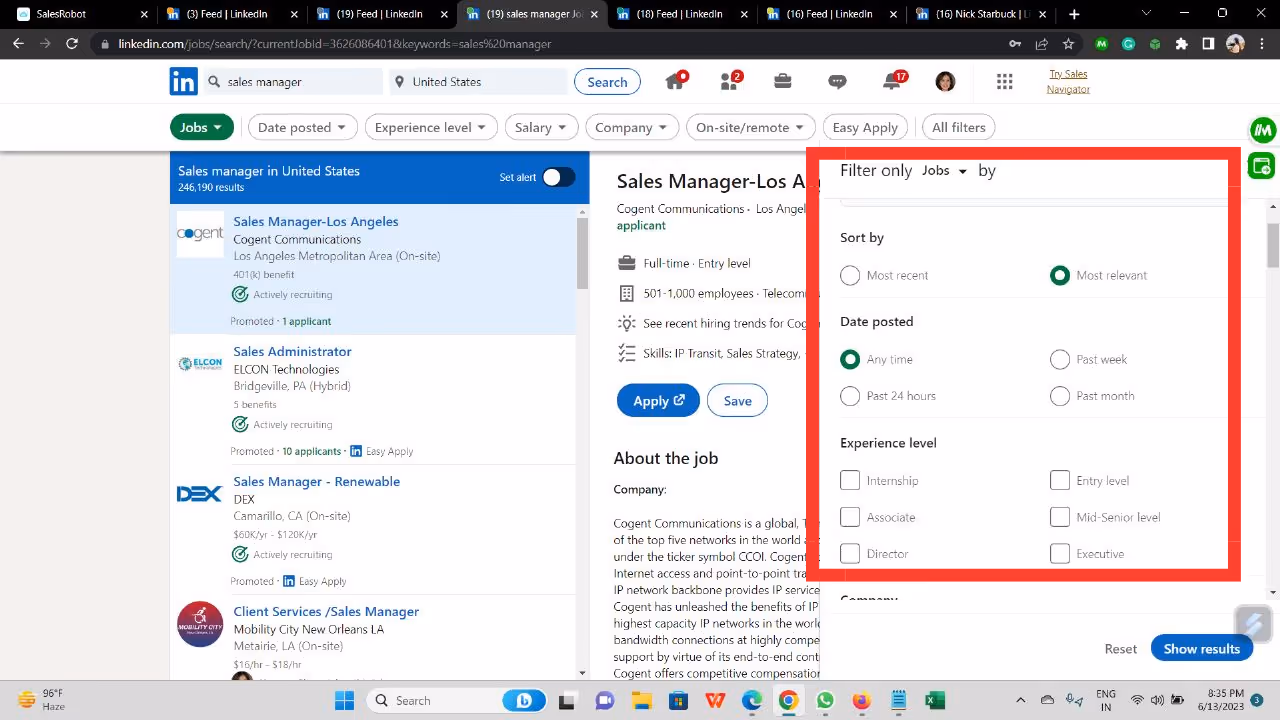Click Show results button
The image size is (1280, 720).
pos(1201,649)
